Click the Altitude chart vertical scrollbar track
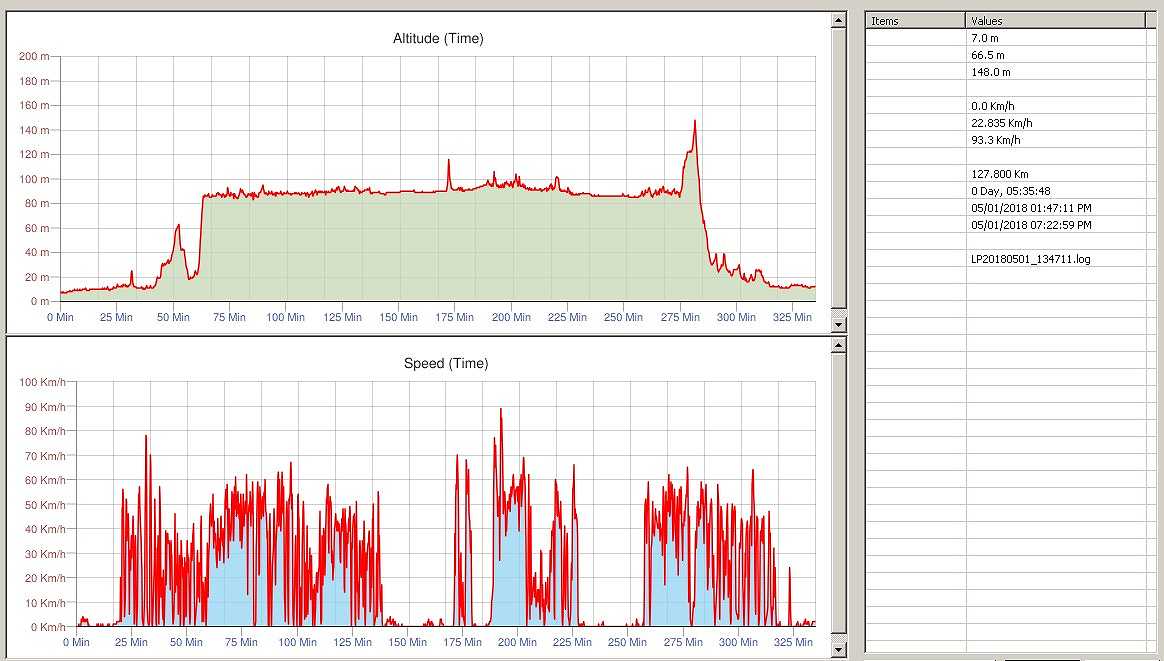Image resolution: width=1164 pixels, height=661 pixels. coord(839,170)
